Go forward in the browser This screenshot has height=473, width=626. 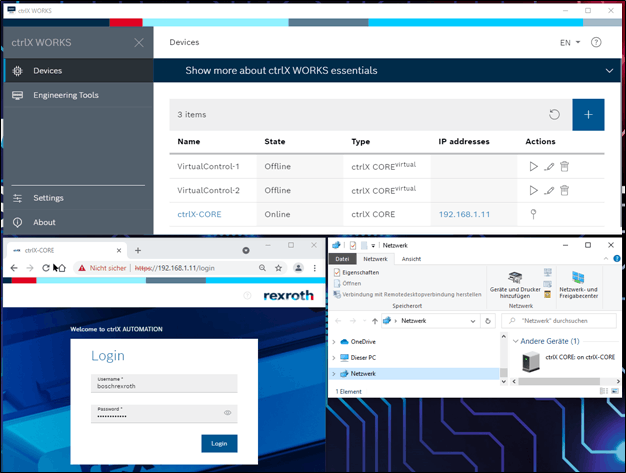pyautogui.click(x=30, y=268)
